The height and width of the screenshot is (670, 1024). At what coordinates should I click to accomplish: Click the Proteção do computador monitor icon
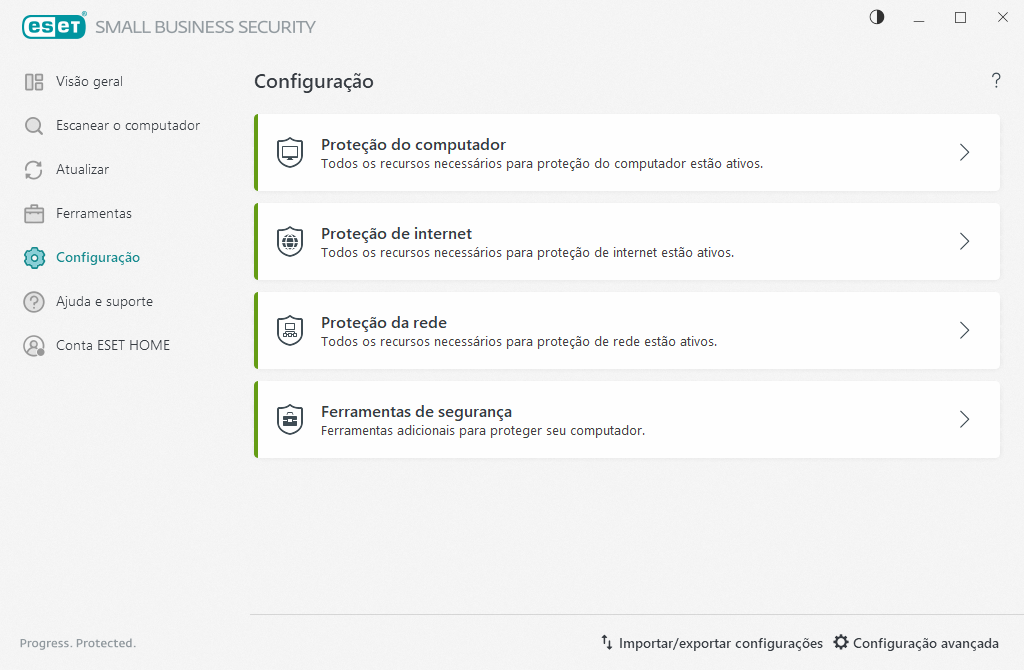click(x=289, y=152)
